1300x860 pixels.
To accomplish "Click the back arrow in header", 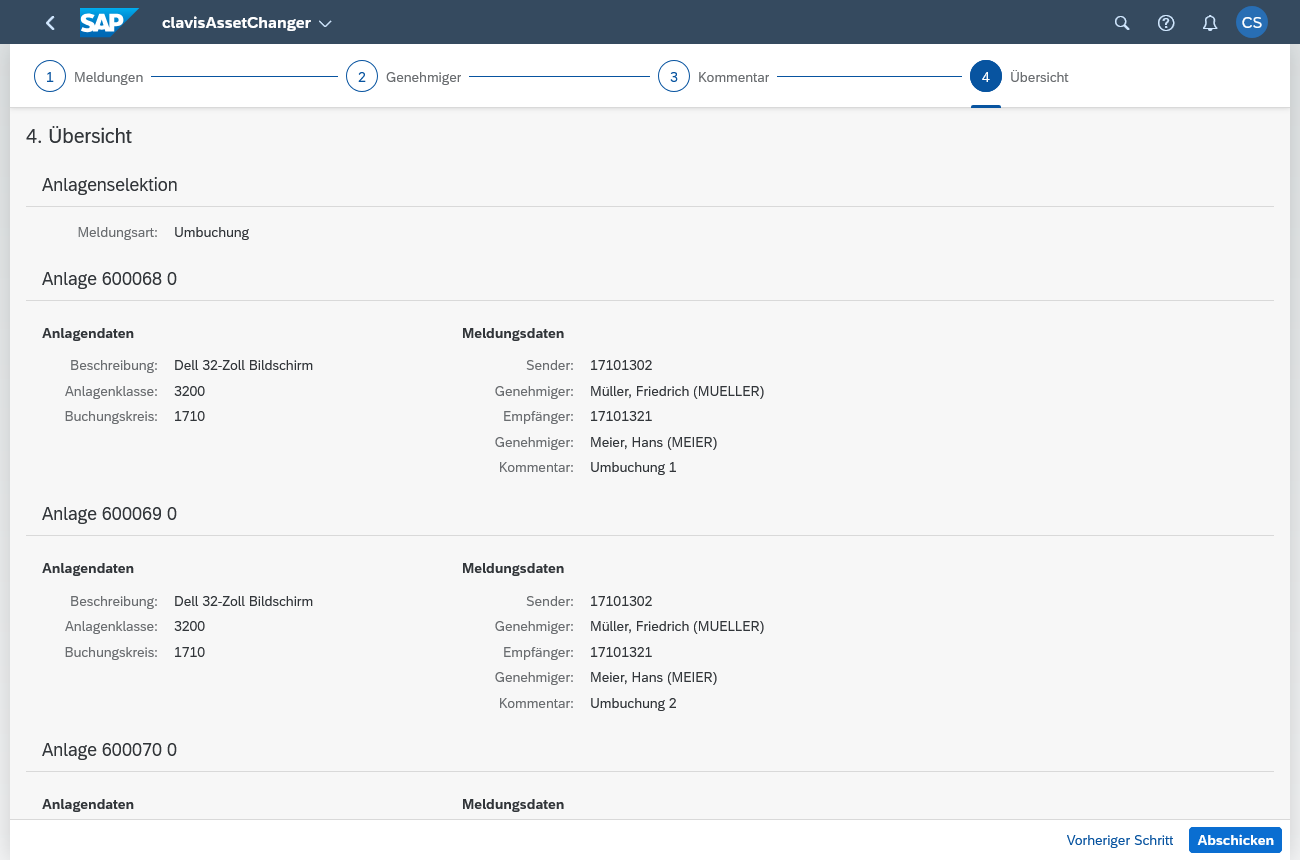I will tap(50, 23).
